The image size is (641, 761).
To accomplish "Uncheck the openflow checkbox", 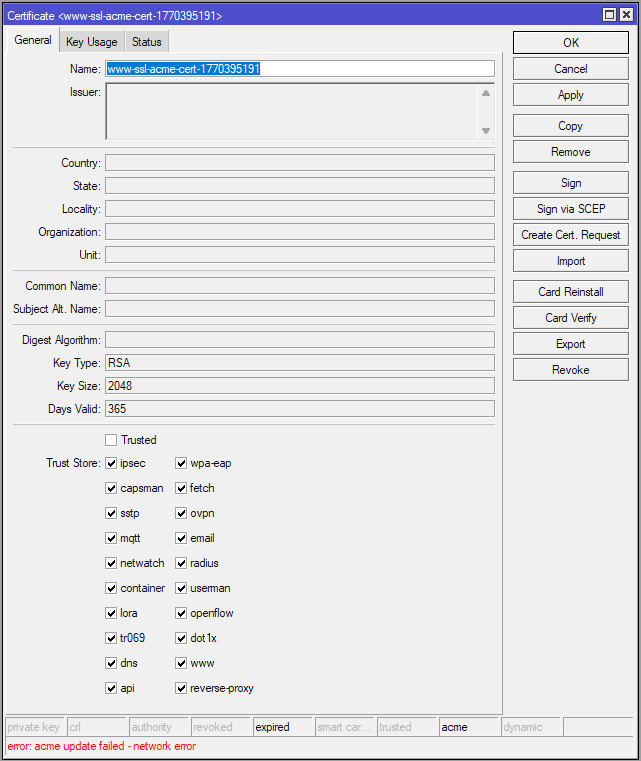I will click(182, 613).
